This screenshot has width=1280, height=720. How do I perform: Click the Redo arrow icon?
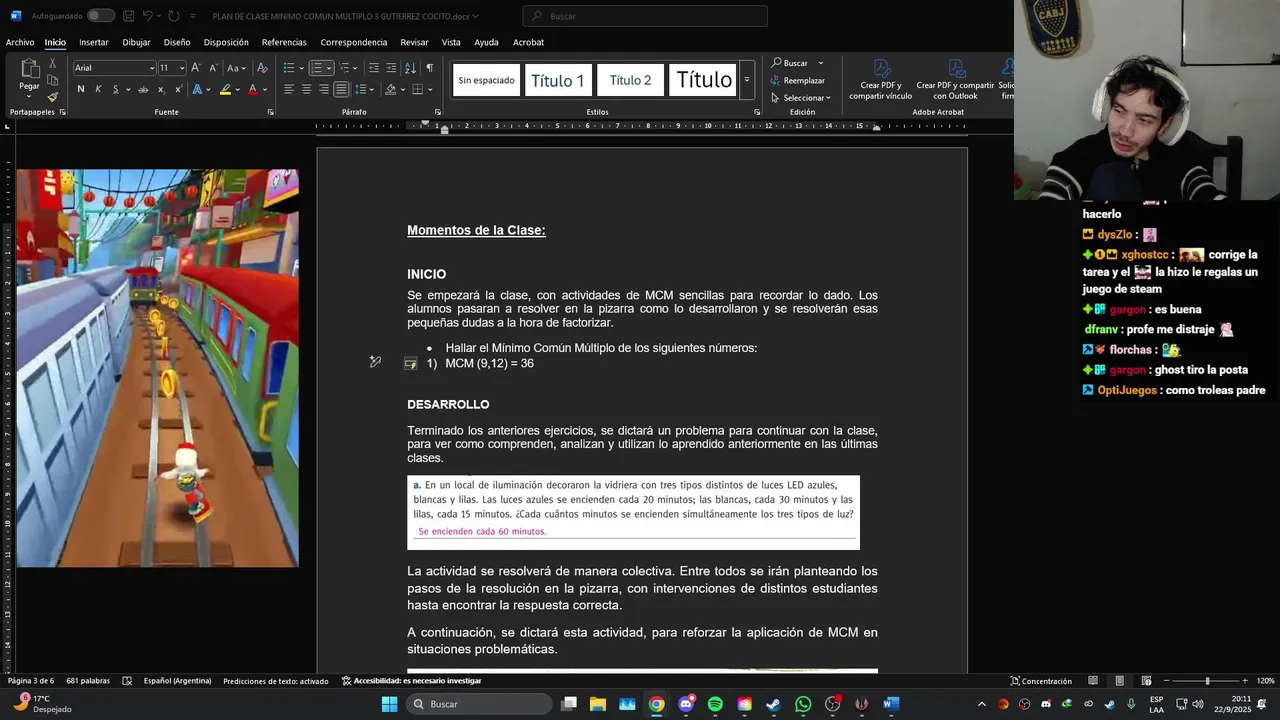tap(175, 16)
